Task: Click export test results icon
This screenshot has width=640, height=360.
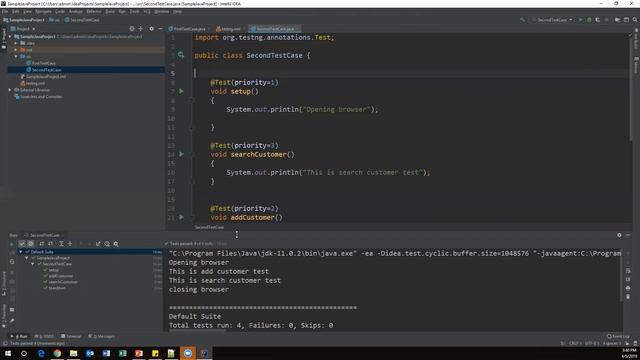Action: (x=98, y=244)
